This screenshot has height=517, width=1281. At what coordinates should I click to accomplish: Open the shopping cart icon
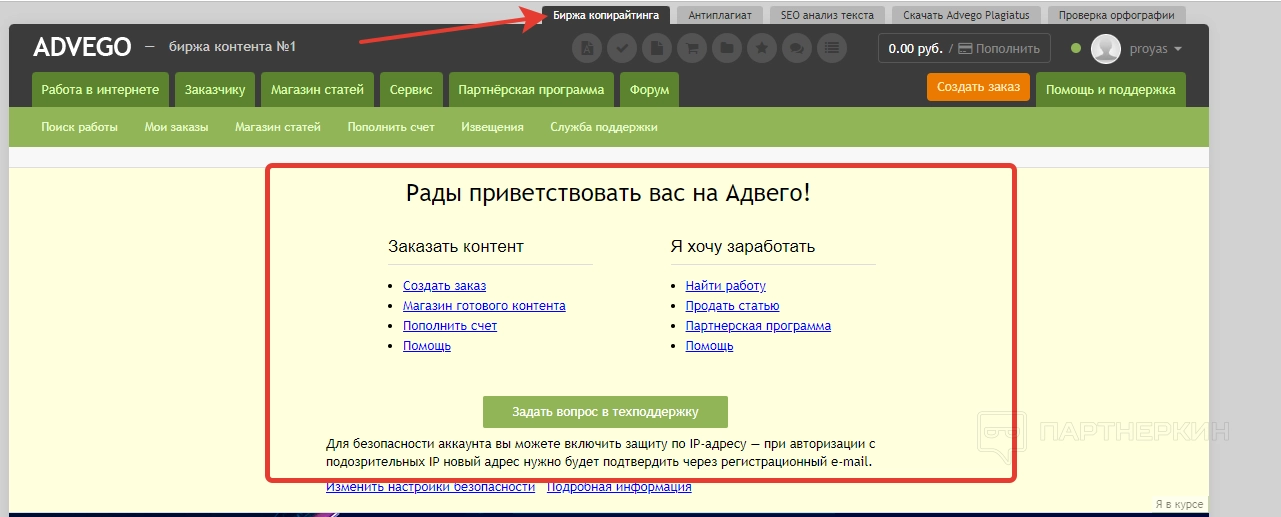pyautogui.click(x=692, y=47)
